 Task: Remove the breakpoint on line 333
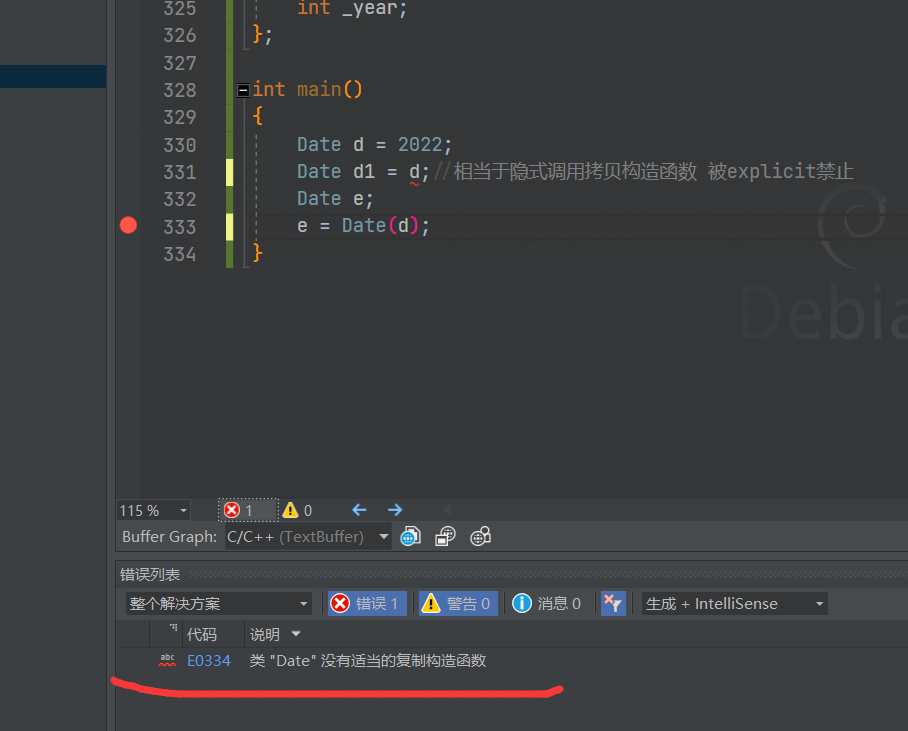tap(128, 225)
